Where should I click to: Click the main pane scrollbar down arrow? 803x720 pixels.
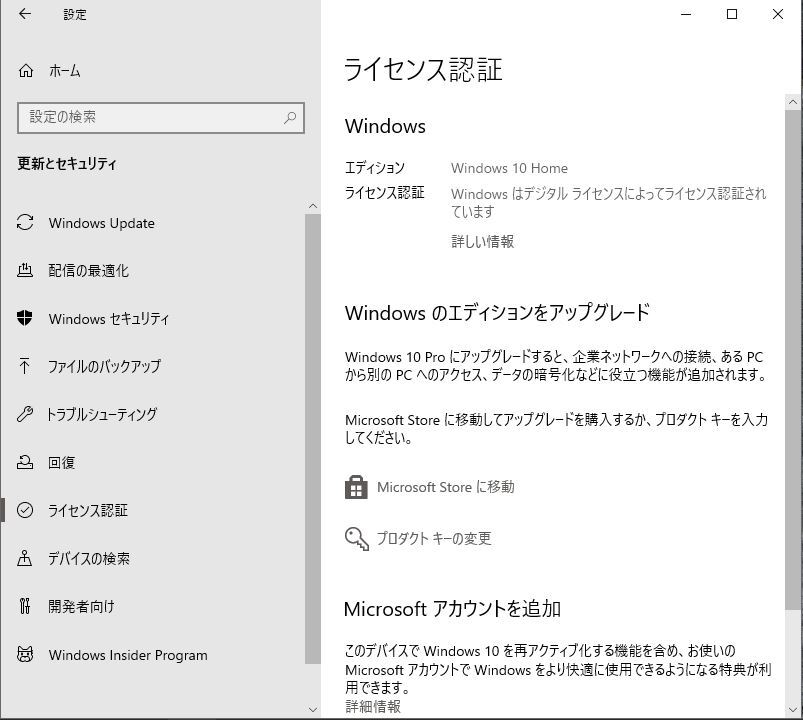(793, 709)
